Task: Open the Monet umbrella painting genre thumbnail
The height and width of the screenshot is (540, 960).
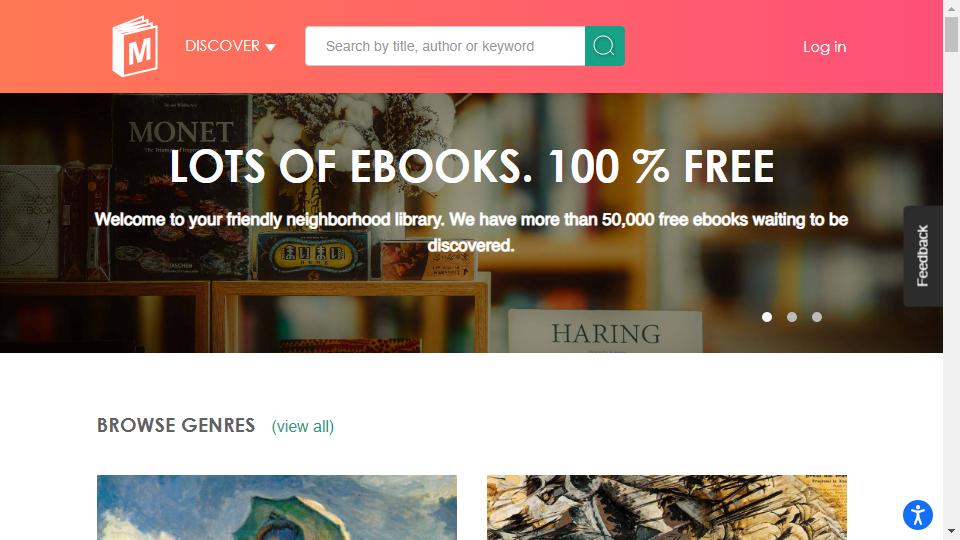Action: pyautogui.click(x=277, y=508)
